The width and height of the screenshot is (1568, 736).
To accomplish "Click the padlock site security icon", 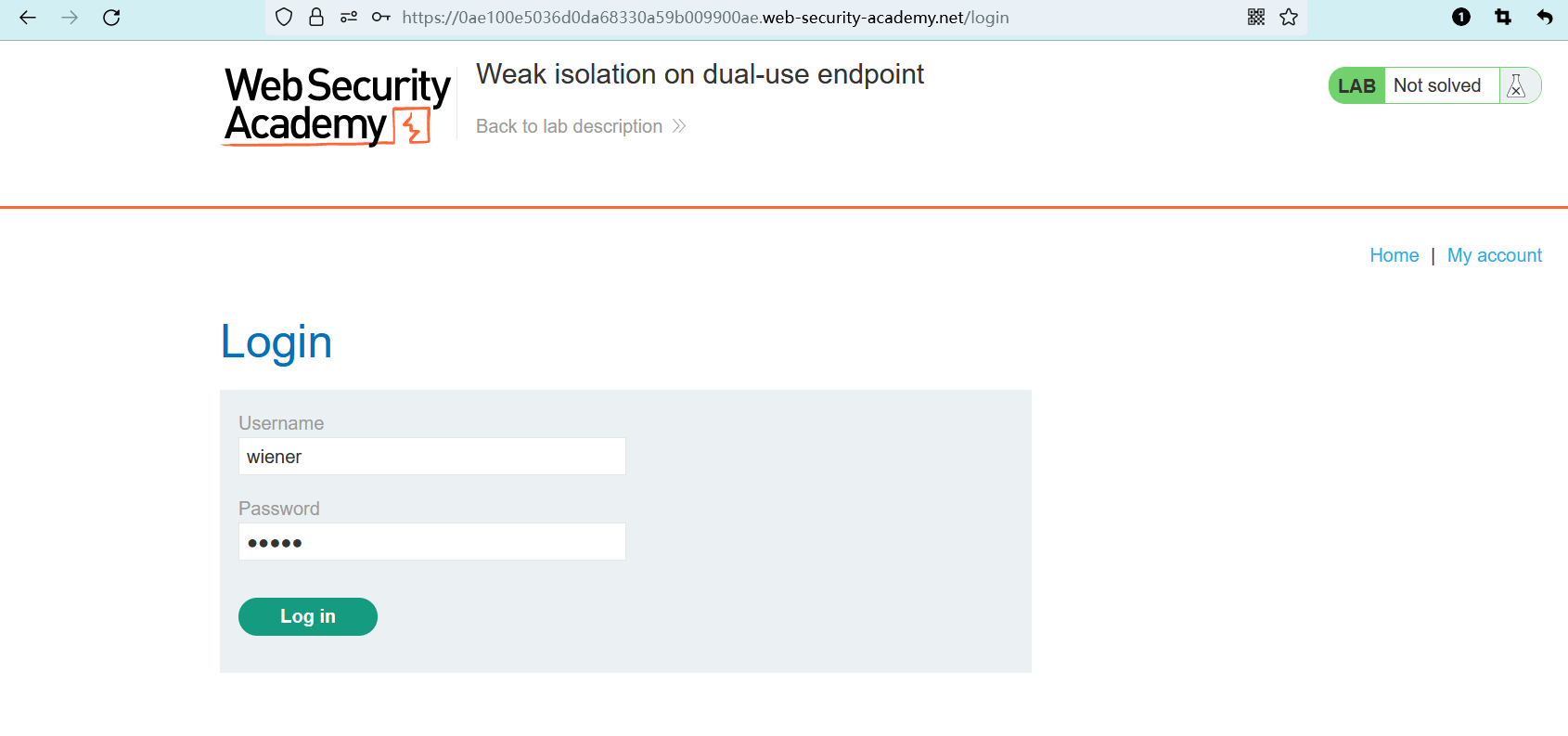I will (316, 18).
